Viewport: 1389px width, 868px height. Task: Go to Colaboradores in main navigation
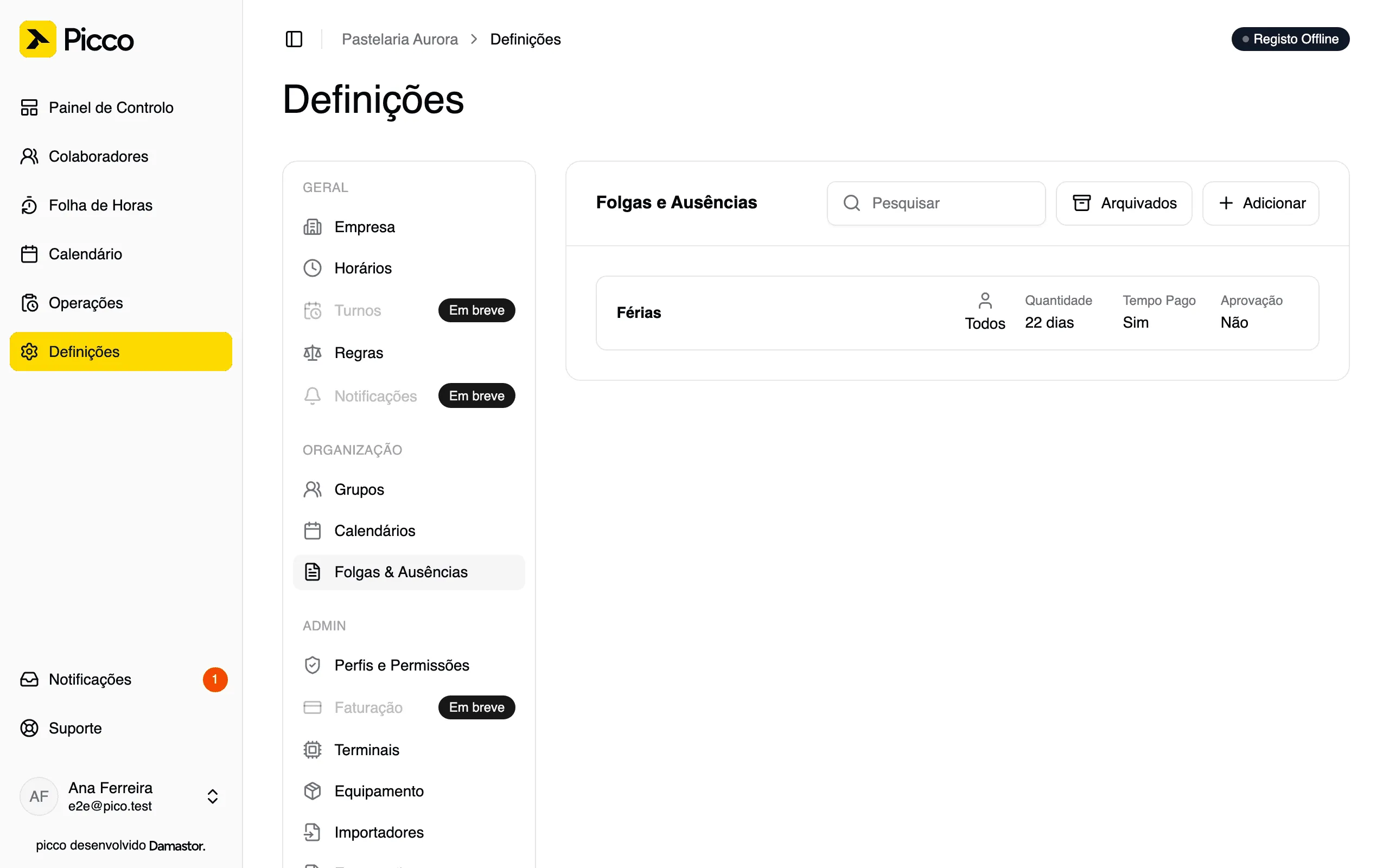(x=121, y=156)
